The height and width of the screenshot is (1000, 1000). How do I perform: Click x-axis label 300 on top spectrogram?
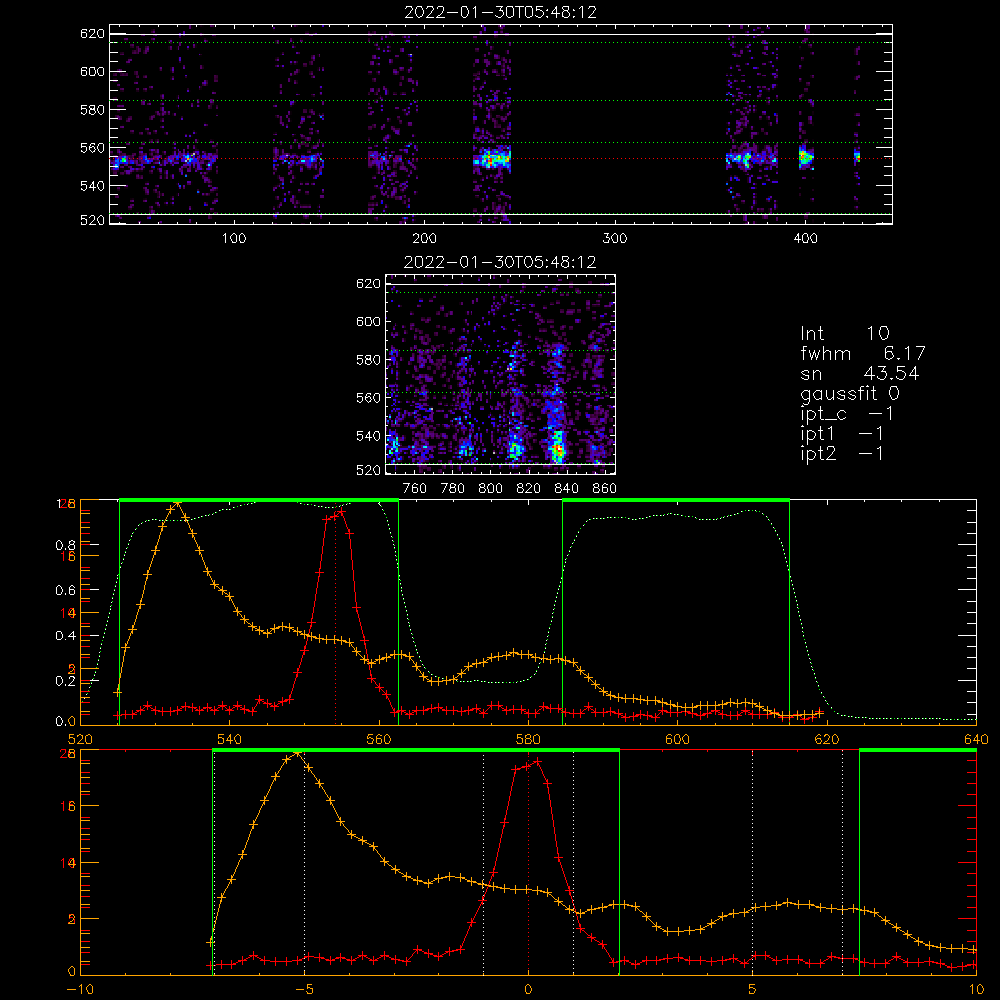coord(615,238)
